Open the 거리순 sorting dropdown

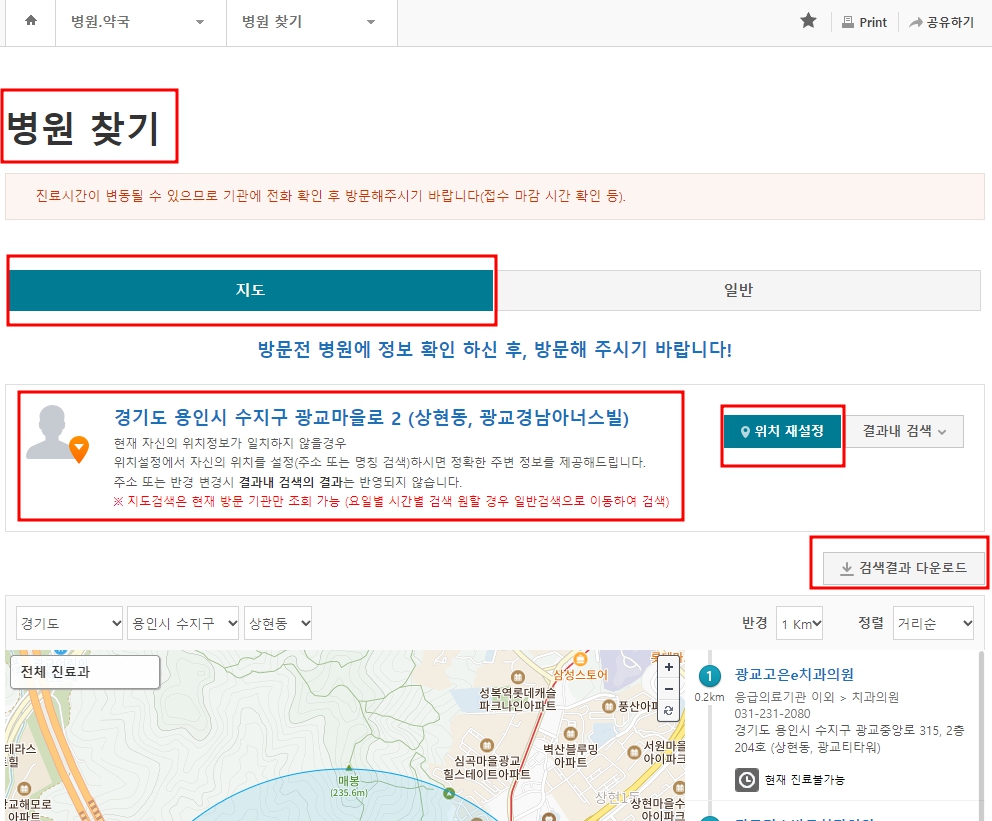click(x=933, y=622)
